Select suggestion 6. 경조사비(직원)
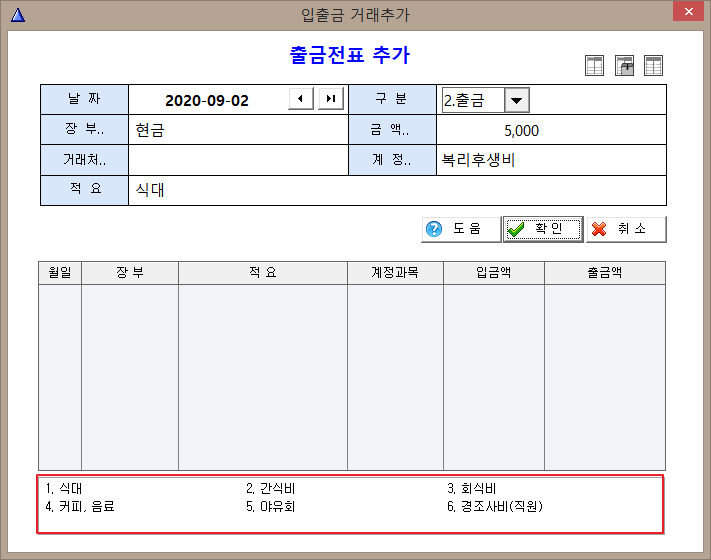 495,506
